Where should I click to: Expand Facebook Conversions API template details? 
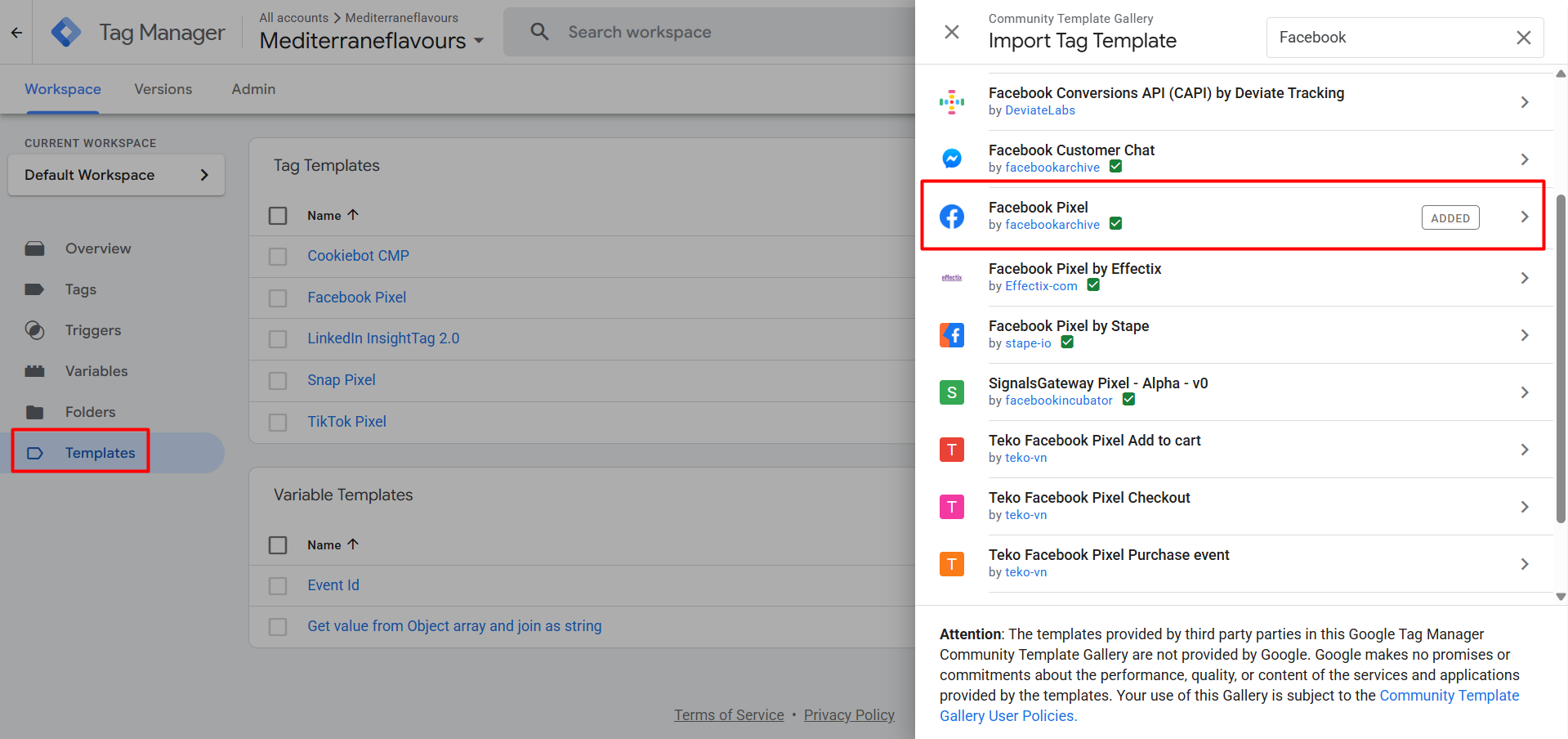click(x=1524, y=102)
